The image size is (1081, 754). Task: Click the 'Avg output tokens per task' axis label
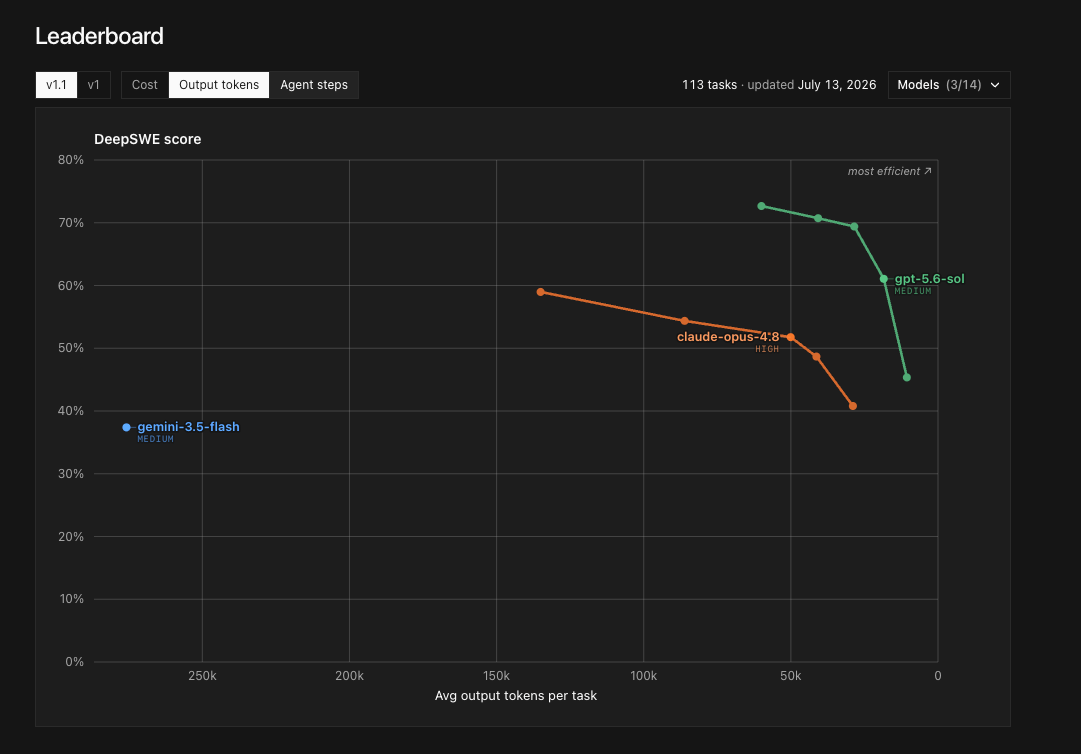click(516, 695)
